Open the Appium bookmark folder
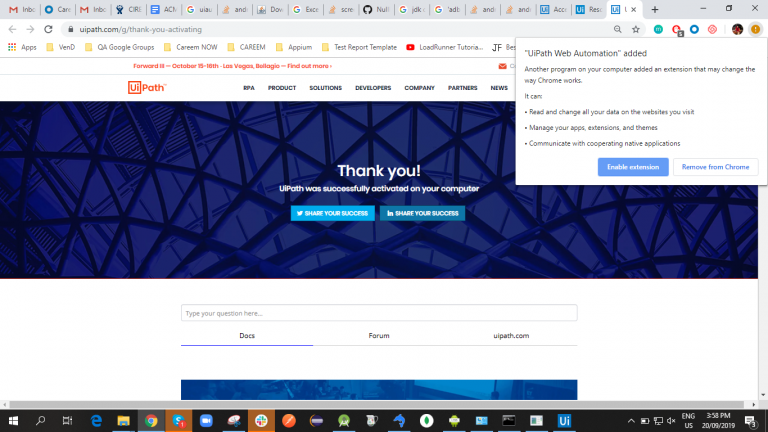Image resolution: width=768 pixels, height=432 pixels. [294, 47]
